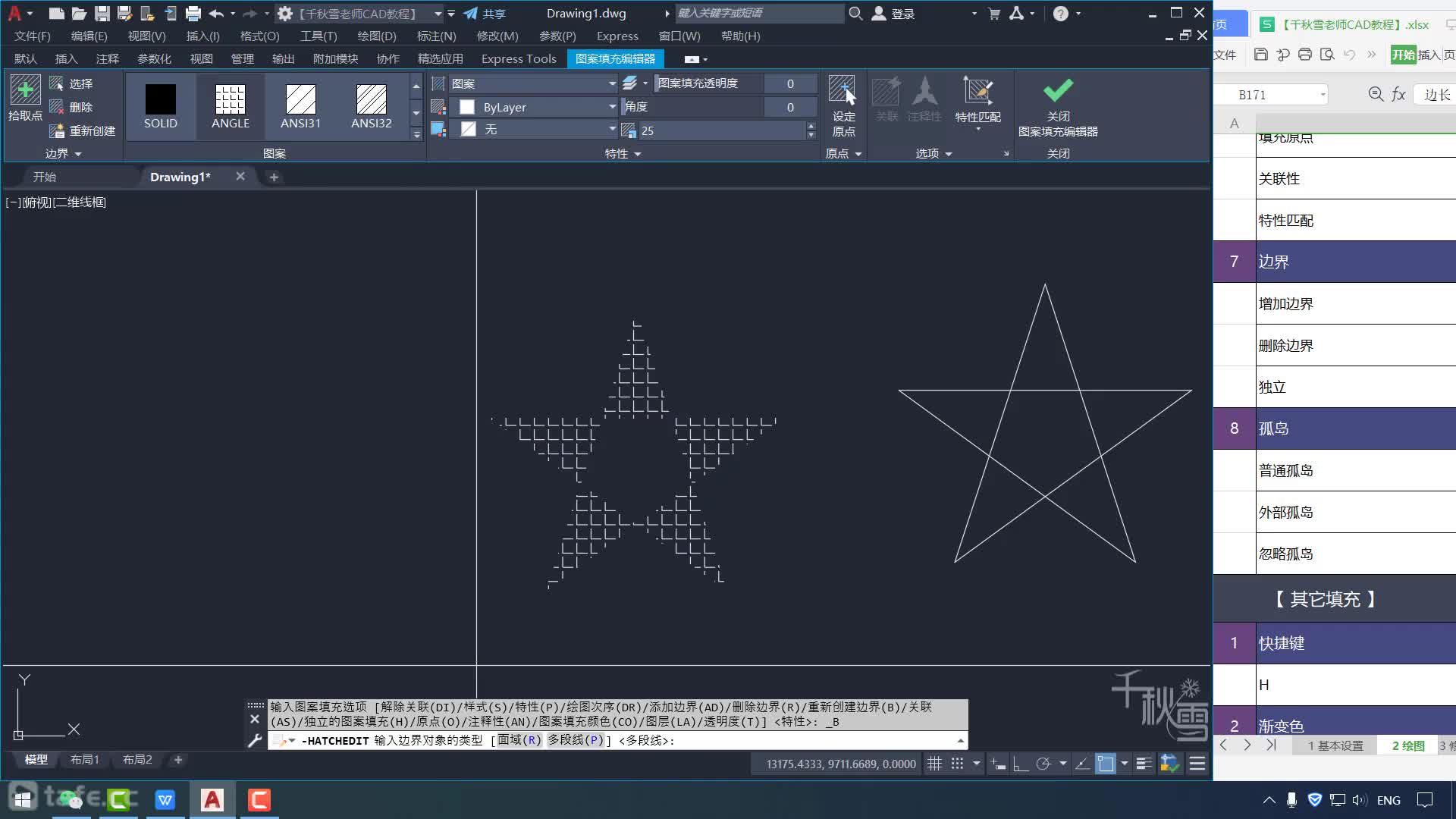Click 删除边界 (Remove Boundary) button

pos(1285,345)
